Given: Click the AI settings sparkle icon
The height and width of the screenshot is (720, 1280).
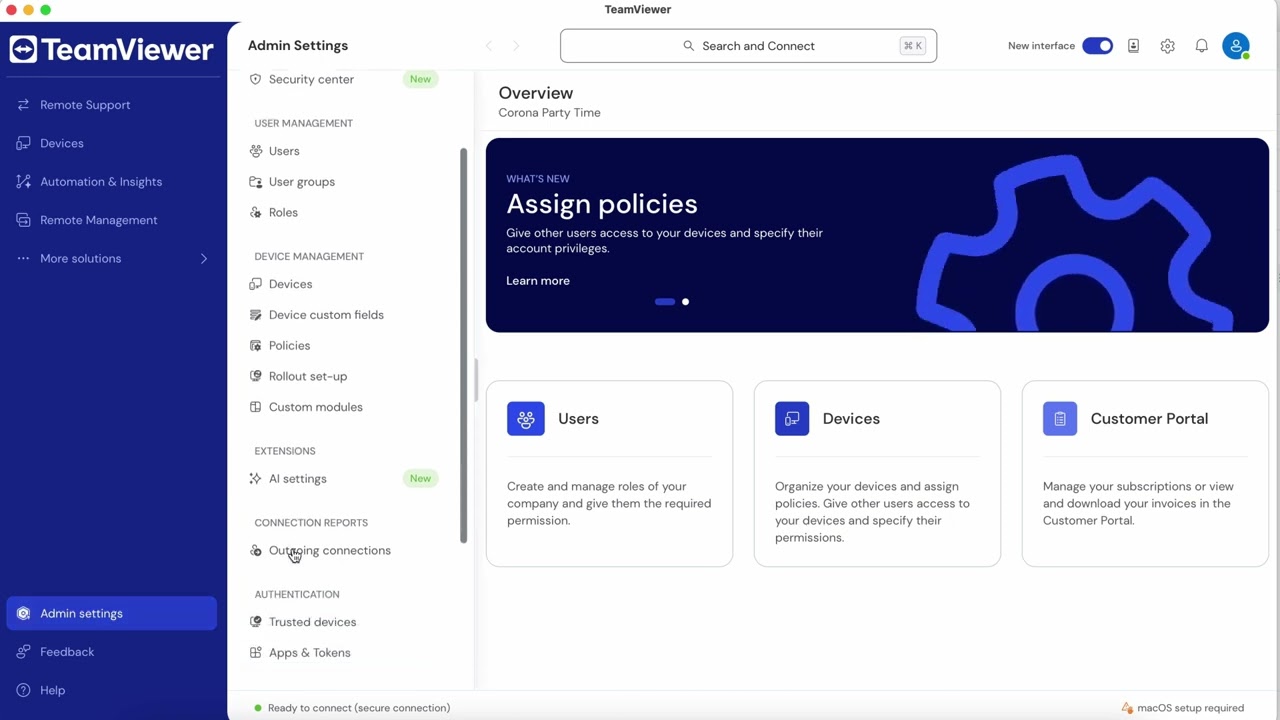Looking at the screenshot, I should pos(255,479).
